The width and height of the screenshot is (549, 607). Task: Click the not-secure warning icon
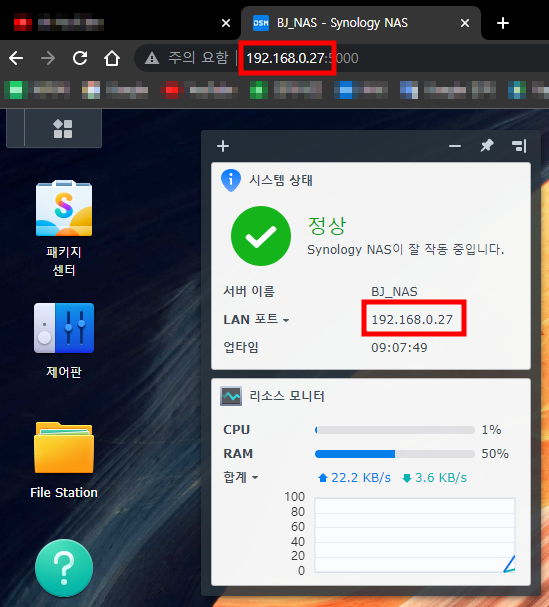152,58
